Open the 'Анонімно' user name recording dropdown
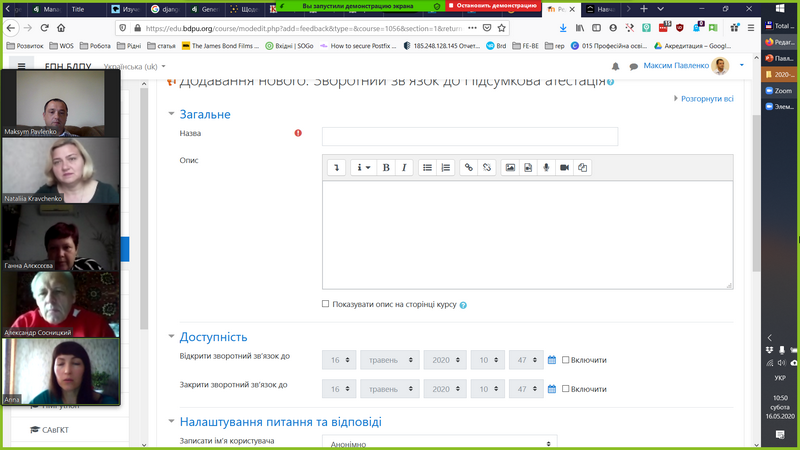Image resolution: width=800 pixels, height=450 pixels. click(x=439, y=443)
